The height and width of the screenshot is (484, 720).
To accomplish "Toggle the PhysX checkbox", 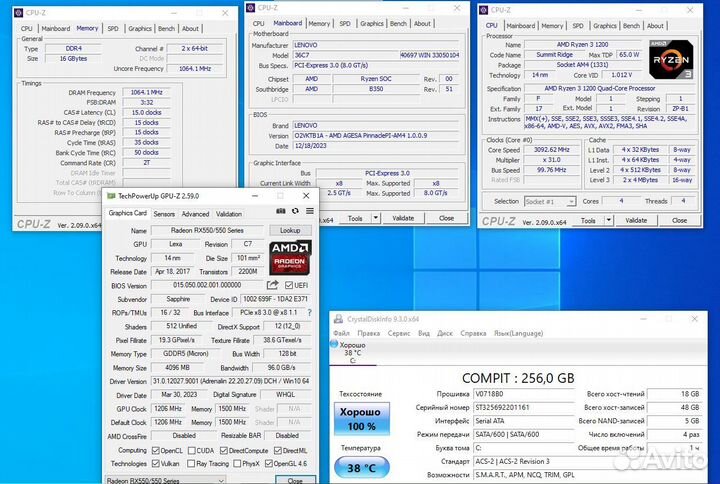I will [237, 463].
